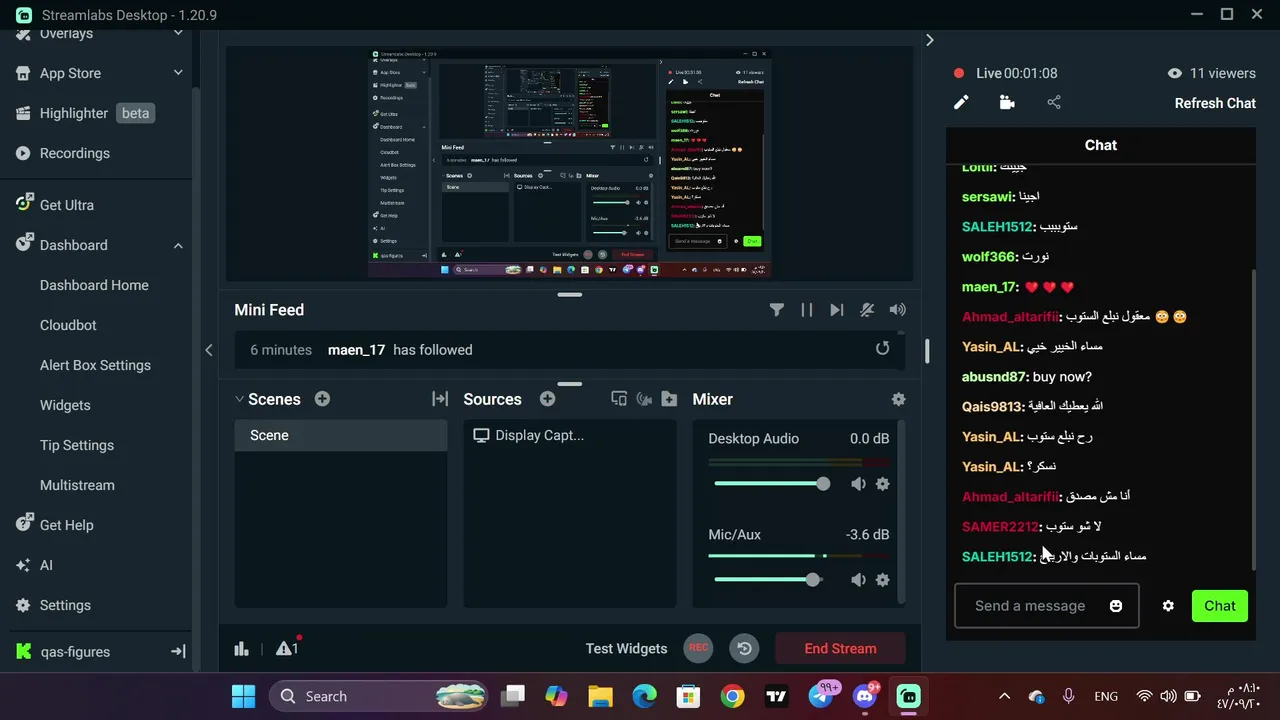
Task: Toggle studio mode icon in Sources header
Action: point(619,399)
